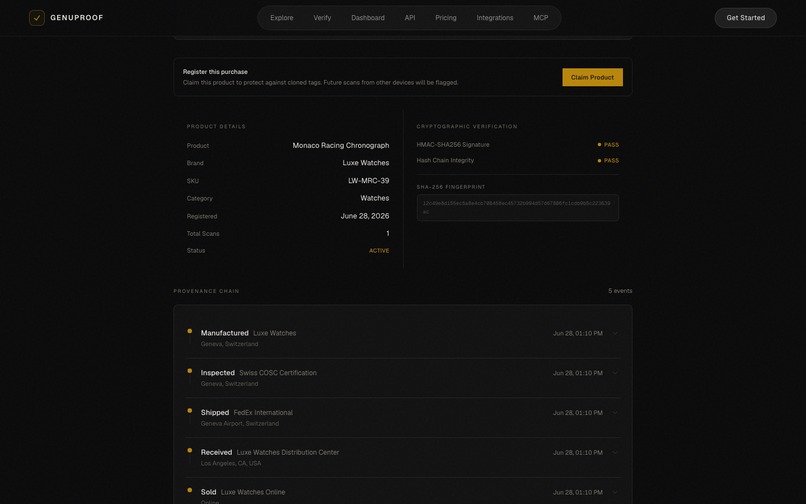
Task: Click the Manufactured row timestamp Jun 28, 01:10 PM
Action: [577, 333]
